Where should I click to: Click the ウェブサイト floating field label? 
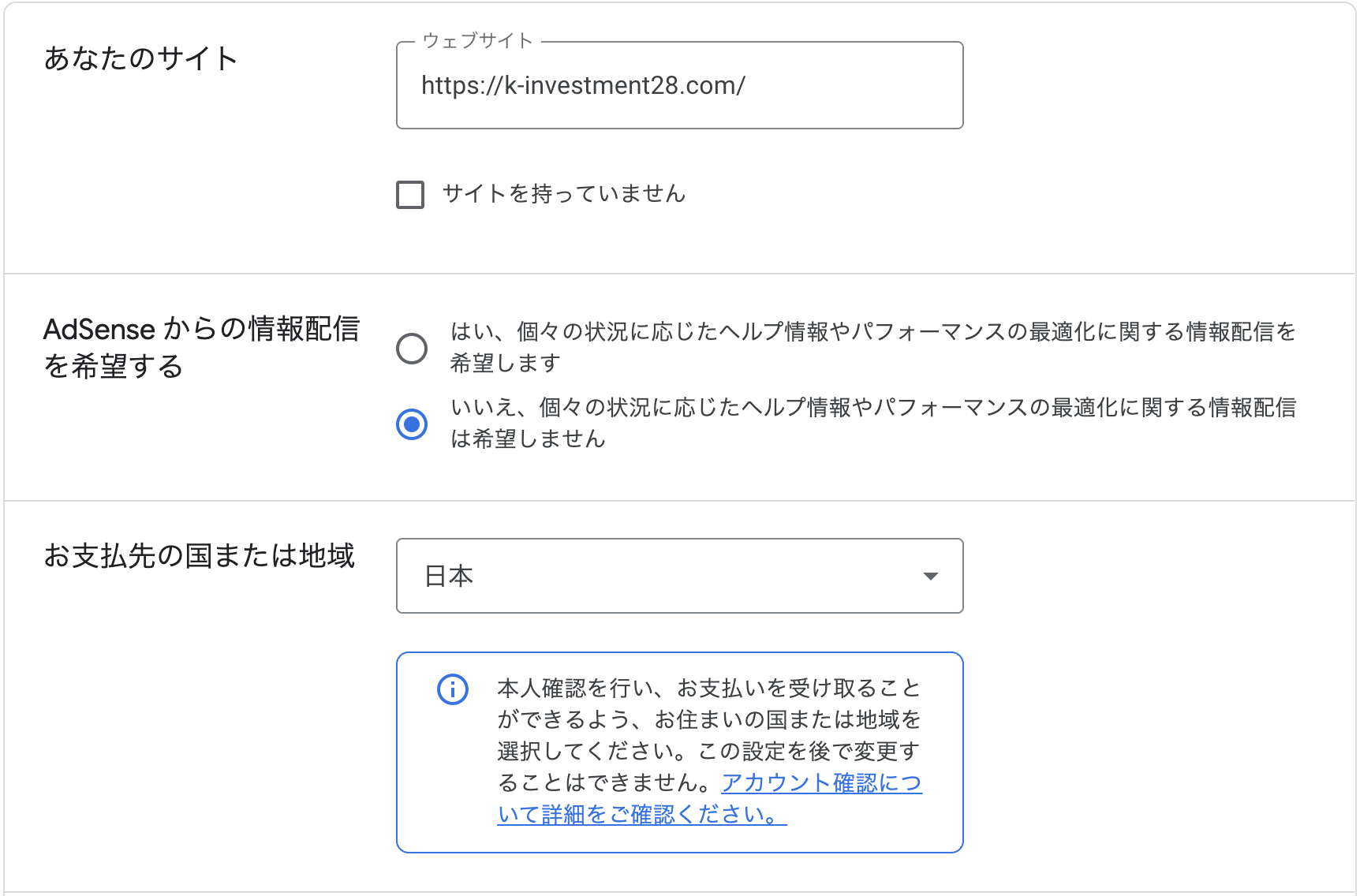point(478,41)
